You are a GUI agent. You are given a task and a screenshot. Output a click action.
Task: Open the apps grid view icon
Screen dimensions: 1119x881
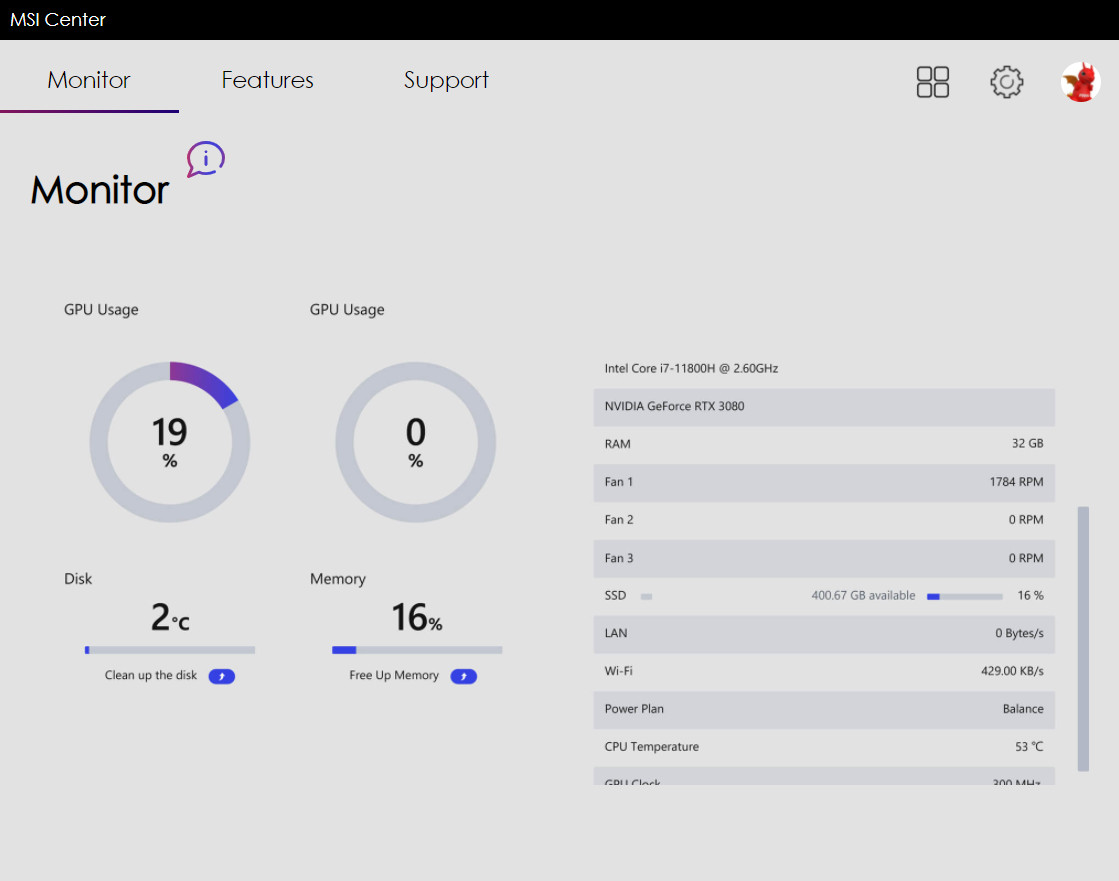(932, 82)
